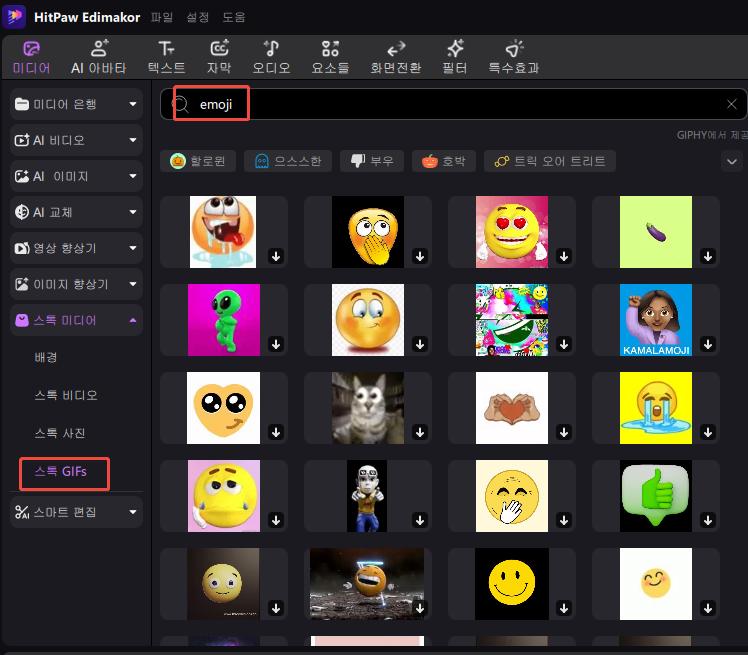748x655 pixels.
Task: Expand the 영상 향상기 section
Action: coord(76,248)
